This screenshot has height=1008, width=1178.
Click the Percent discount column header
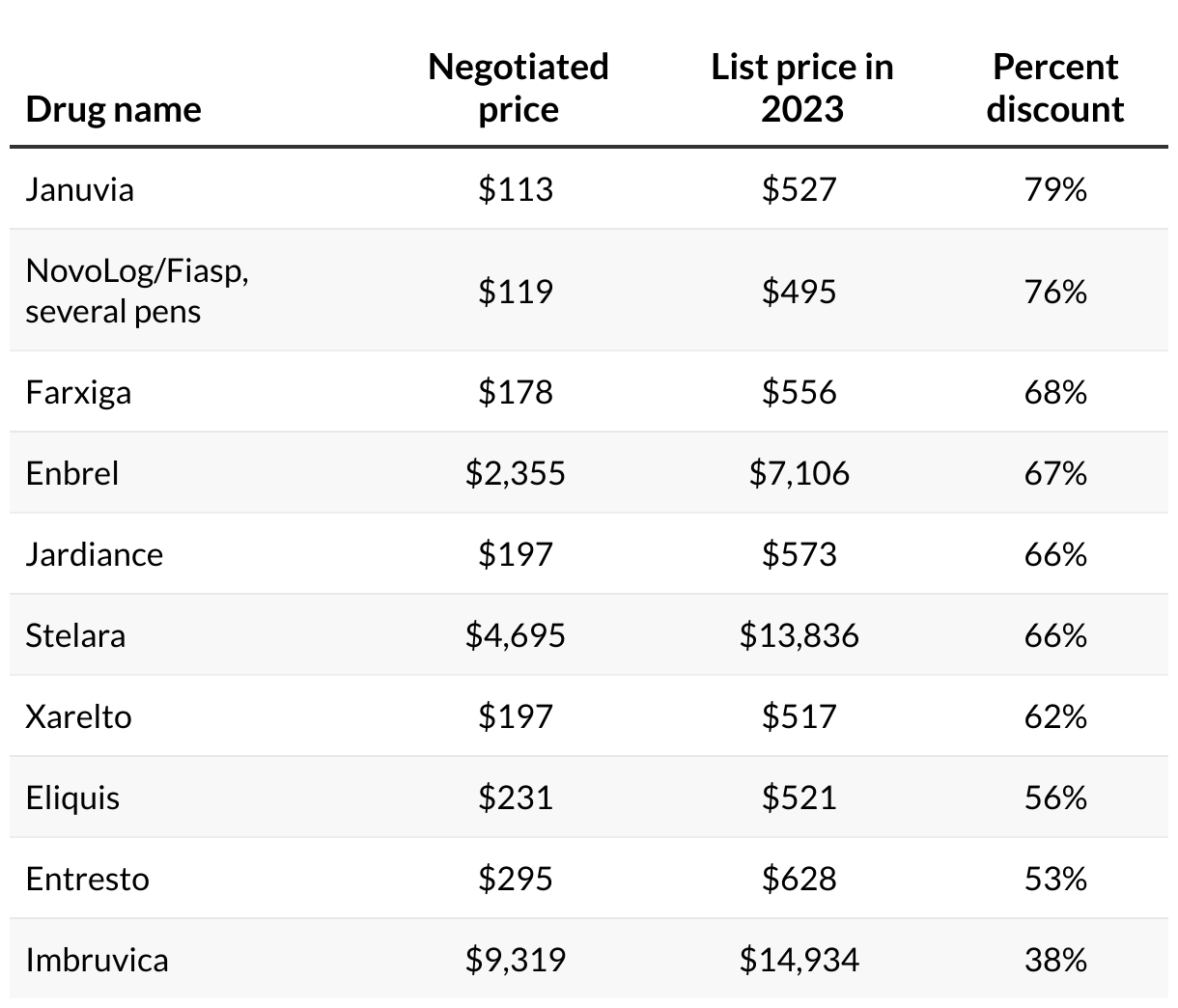1055,88
